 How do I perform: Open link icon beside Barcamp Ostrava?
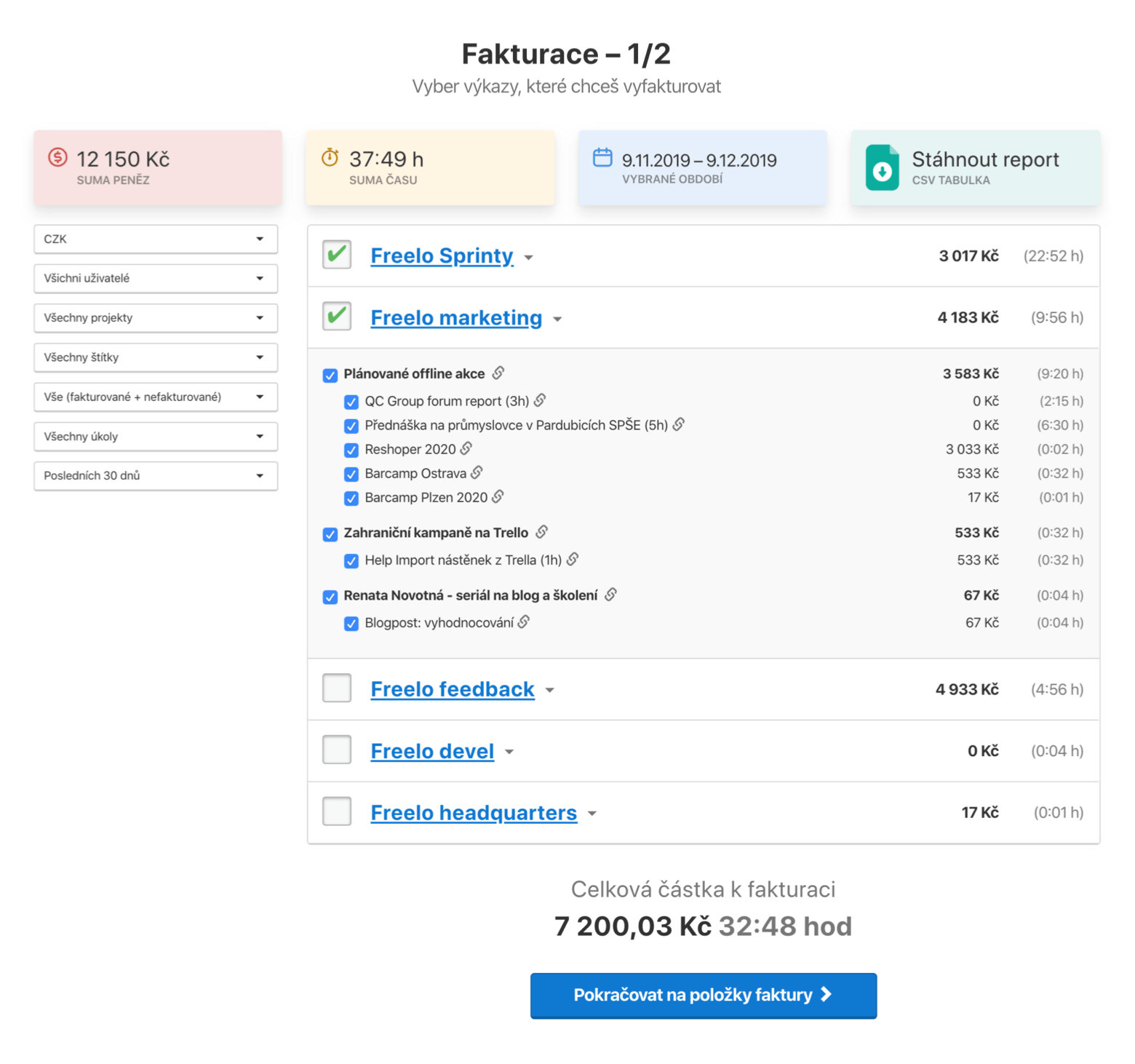pos(477,472)
